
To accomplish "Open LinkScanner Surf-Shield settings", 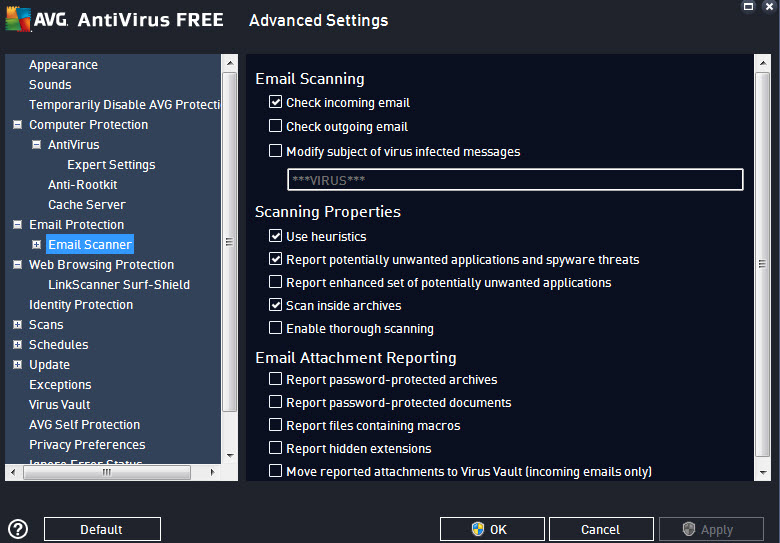I will click(x=119, y=285).
